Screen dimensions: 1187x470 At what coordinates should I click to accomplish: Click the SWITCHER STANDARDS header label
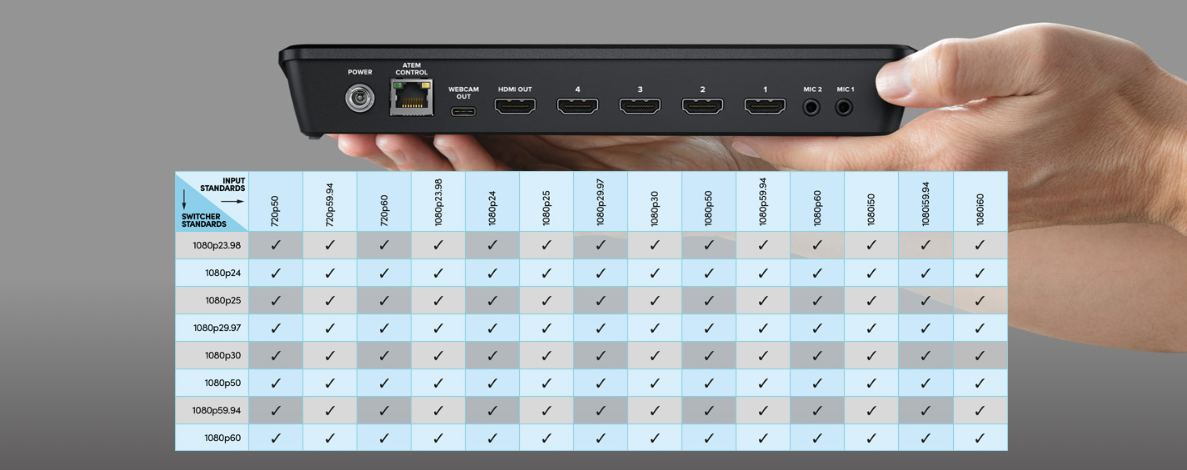click(204, 220)
